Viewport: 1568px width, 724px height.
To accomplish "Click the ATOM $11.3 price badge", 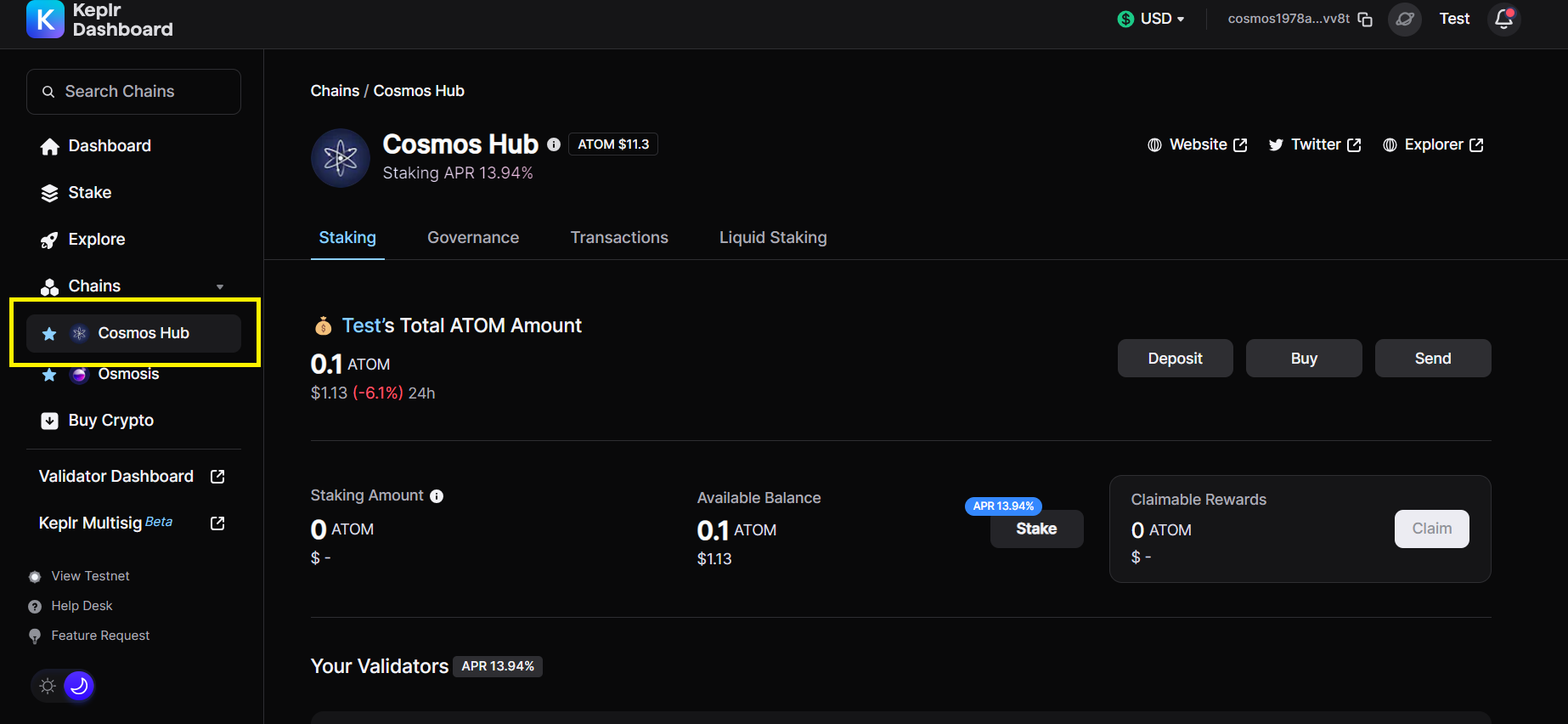I will (x=613, y=144).
